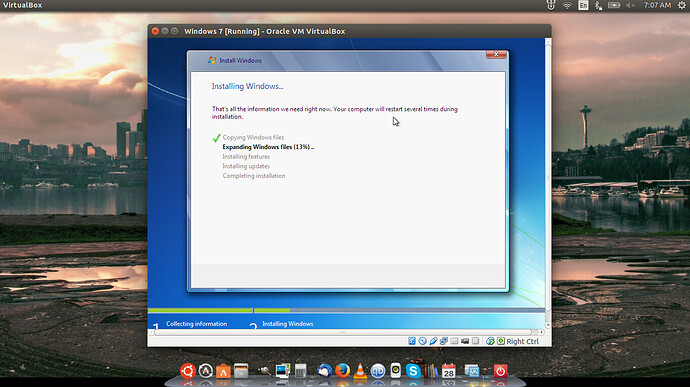Open the battery indicator menu

614,5
